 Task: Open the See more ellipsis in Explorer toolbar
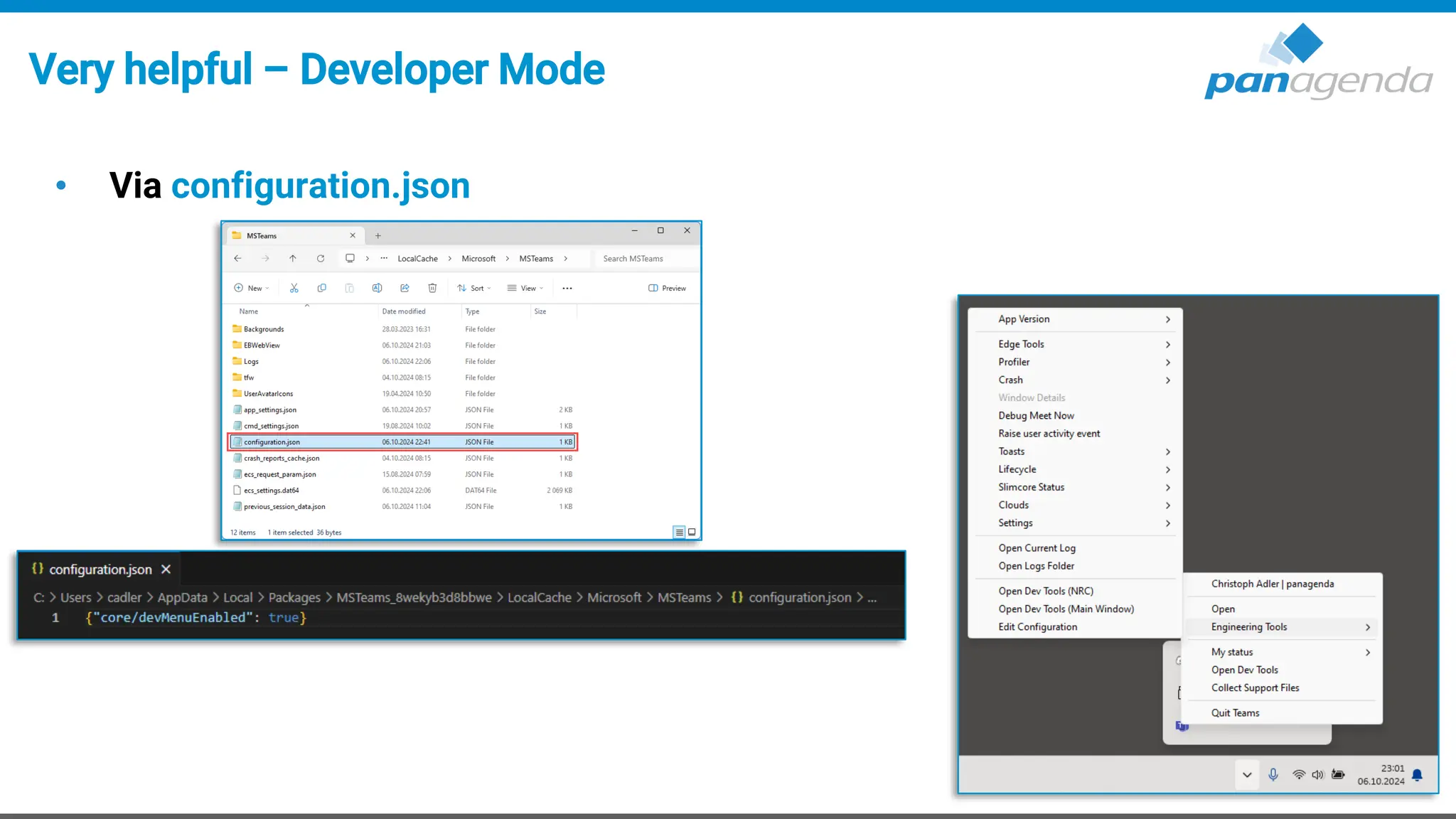coord(567,288)
